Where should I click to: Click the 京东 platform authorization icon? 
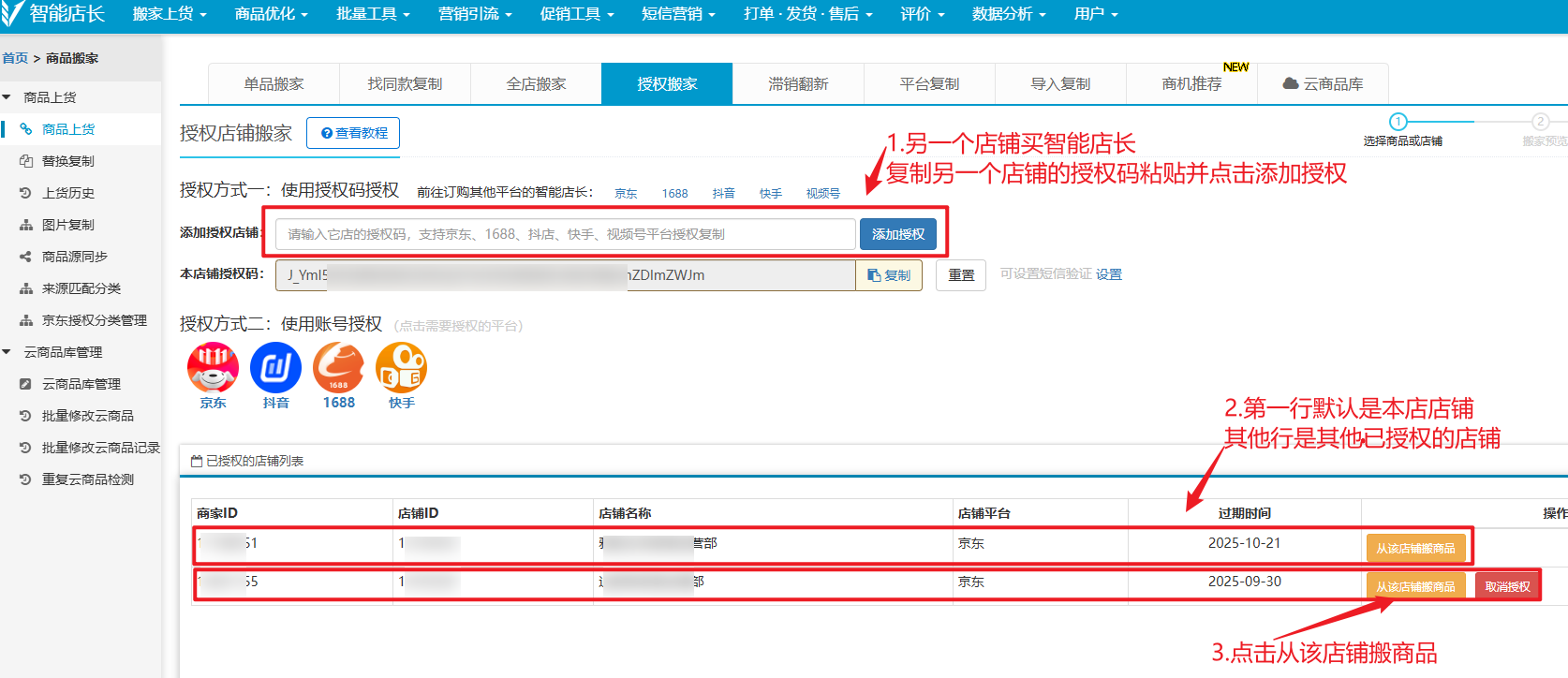[x=213, y=368]
